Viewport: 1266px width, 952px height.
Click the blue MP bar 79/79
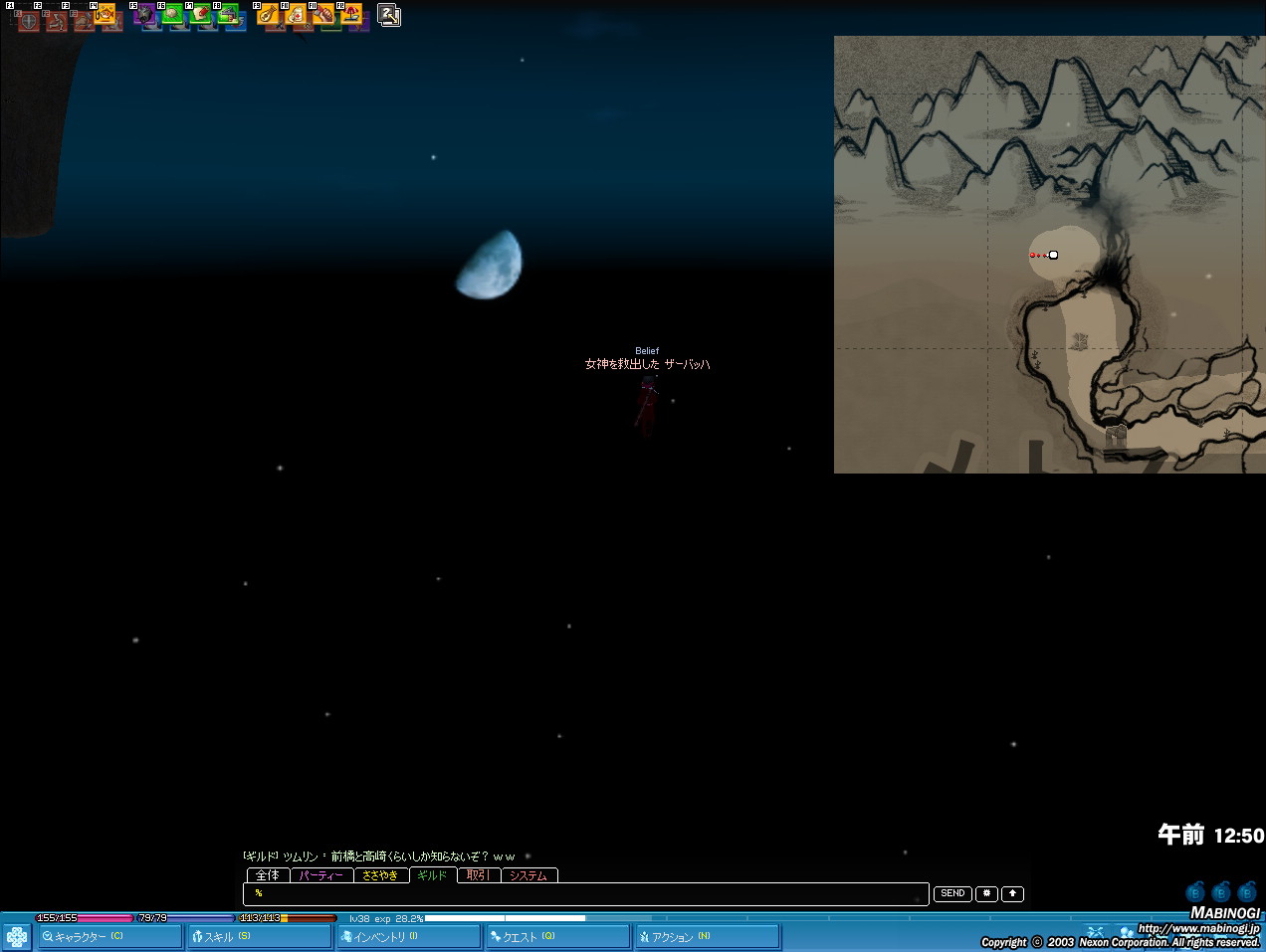[185, 918]
